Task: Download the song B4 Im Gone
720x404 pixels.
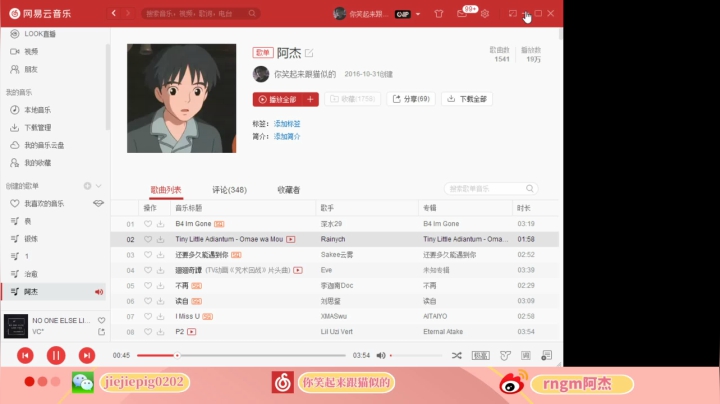Action: (x=160, y=224)
